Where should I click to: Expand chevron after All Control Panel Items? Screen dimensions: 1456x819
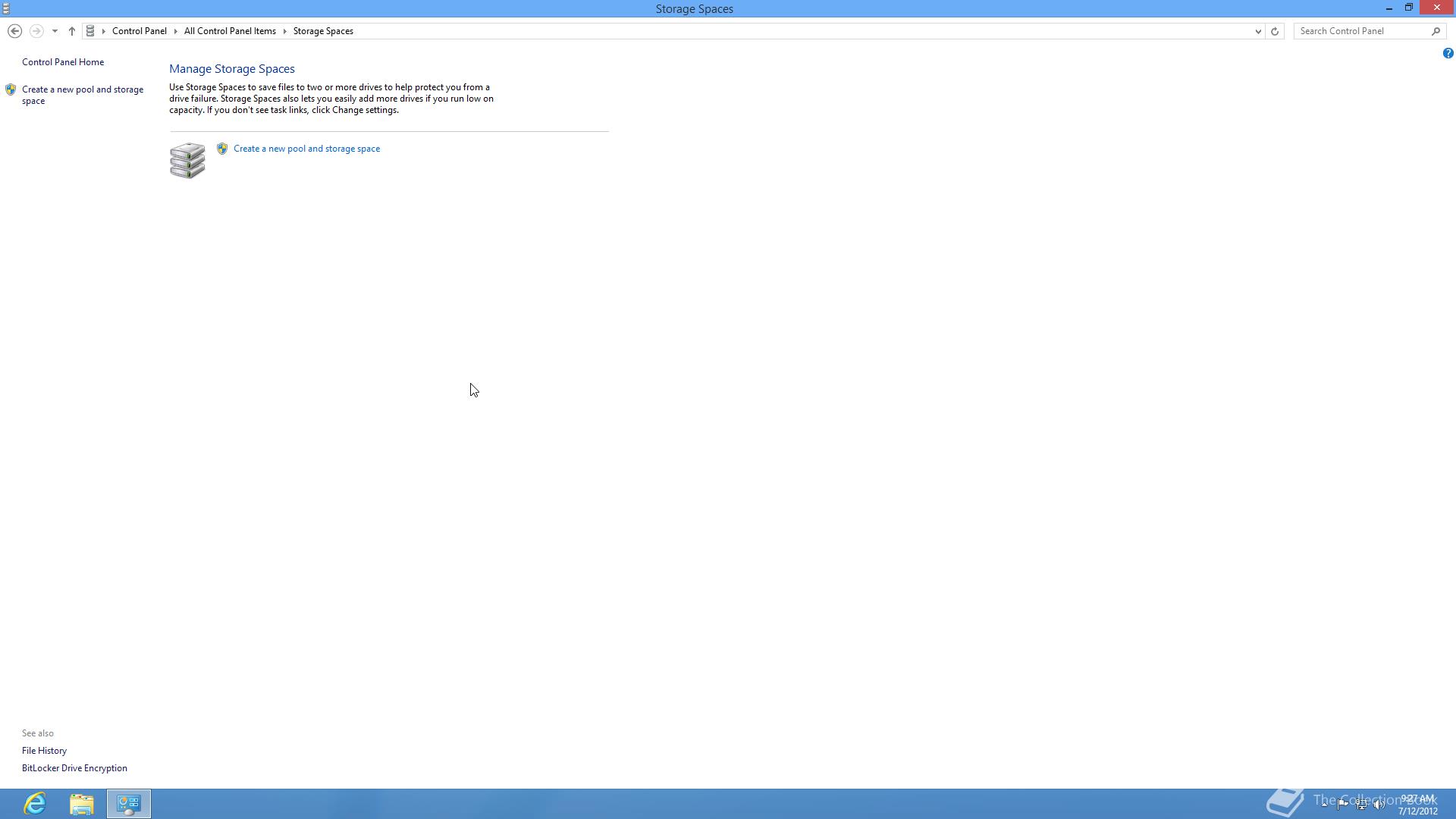tap(285, 31)
